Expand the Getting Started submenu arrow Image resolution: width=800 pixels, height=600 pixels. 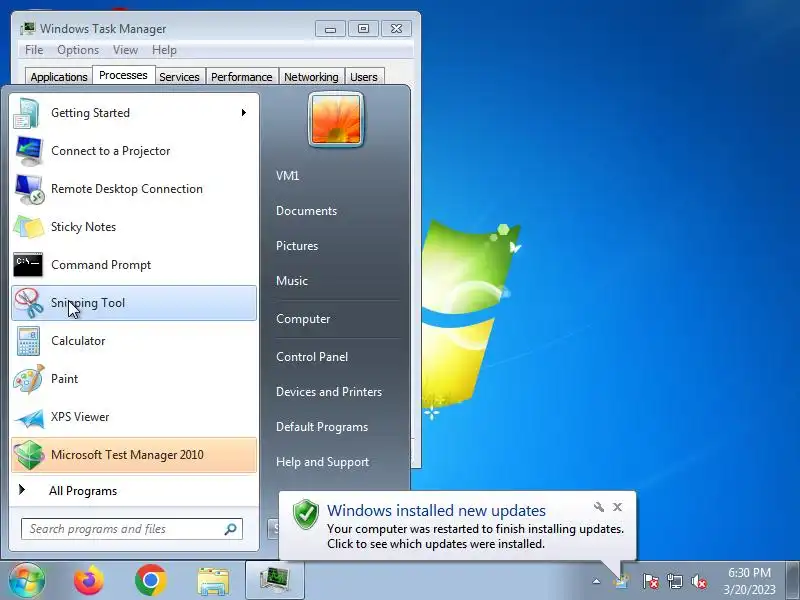tap(244, 112)
